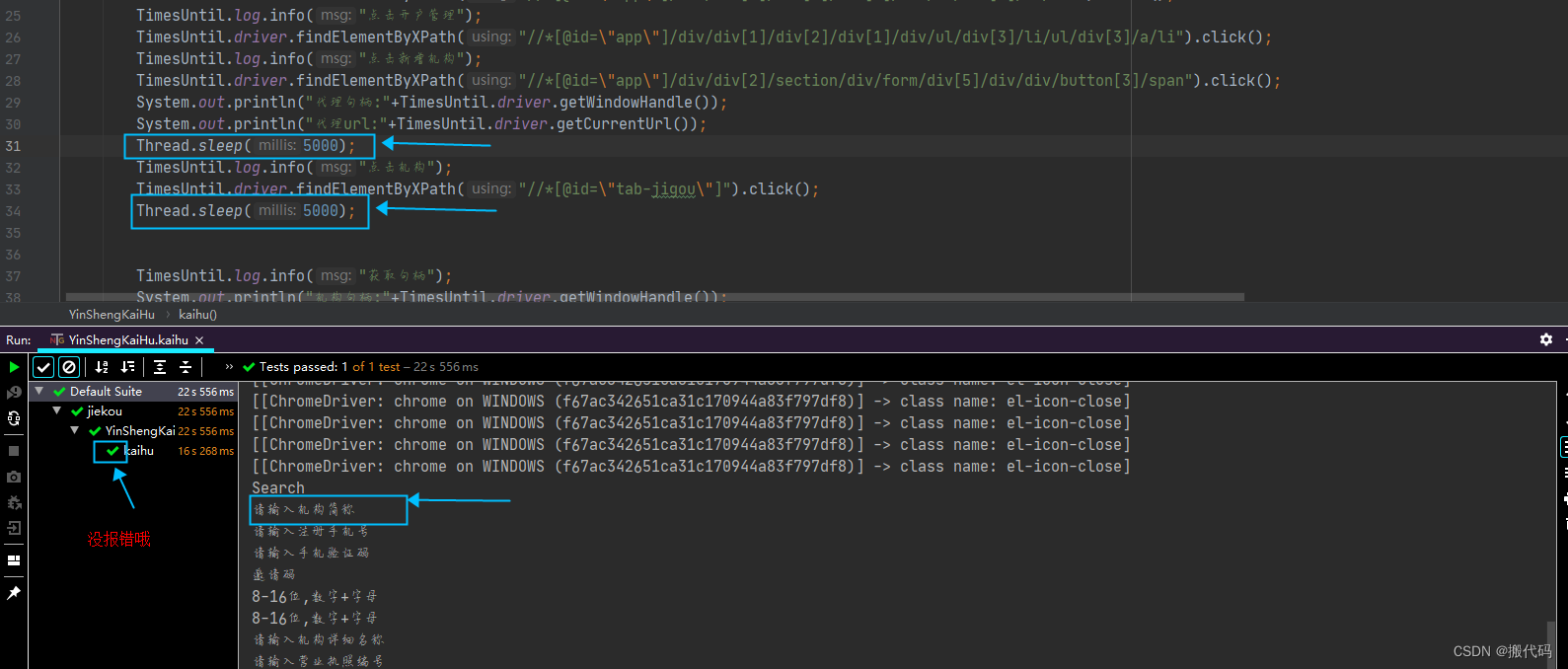The image size is (1568, 669).
Task: Select YinShengKai class in test tree
Action: point(140,431)
